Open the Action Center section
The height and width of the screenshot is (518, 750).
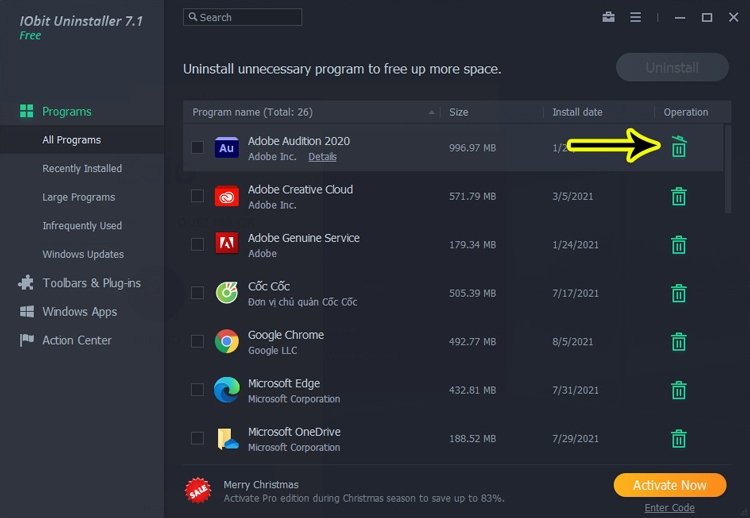point(77,340)
